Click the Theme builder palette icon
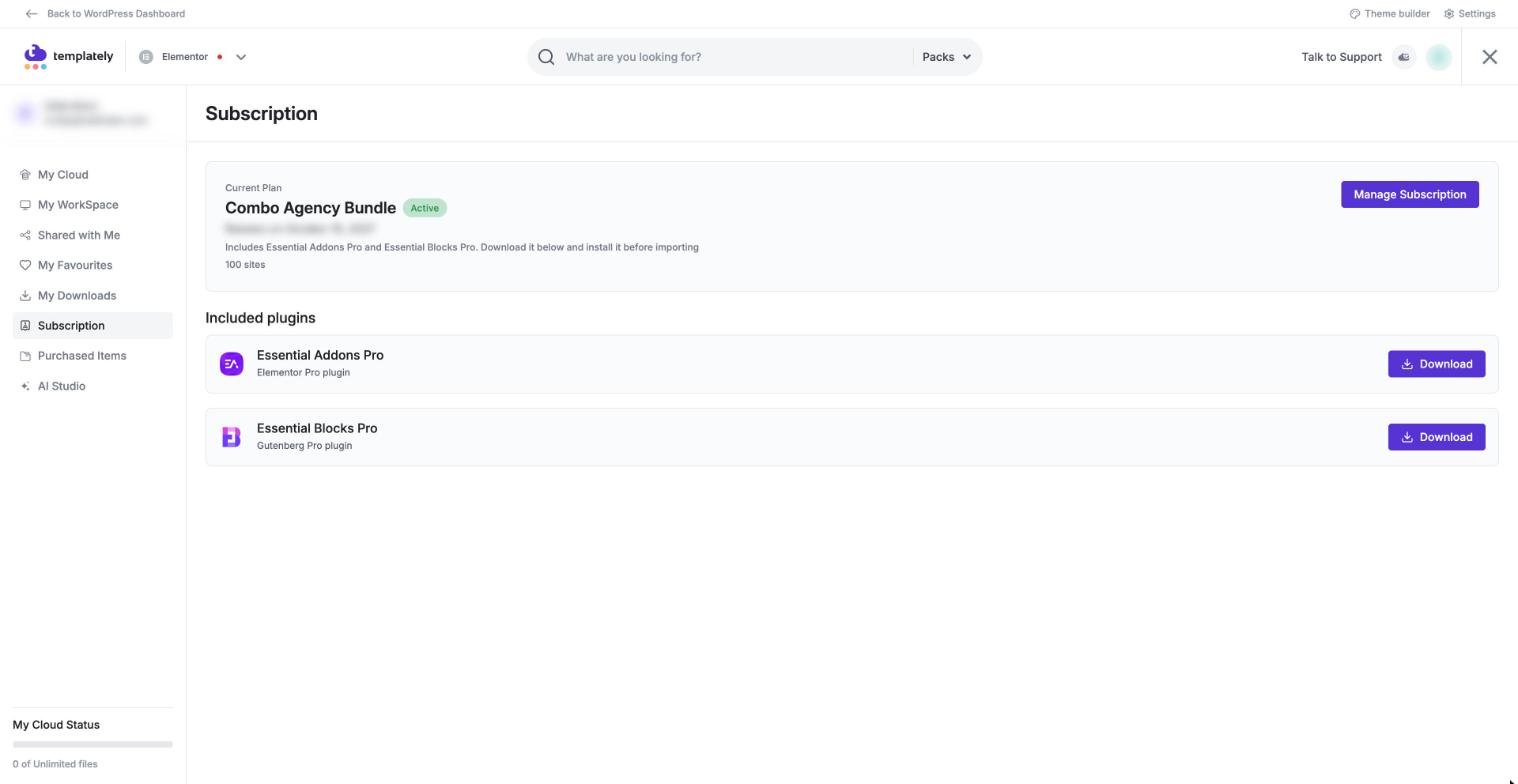This screenshot has width=1518, height=784. coord(1355,14)
